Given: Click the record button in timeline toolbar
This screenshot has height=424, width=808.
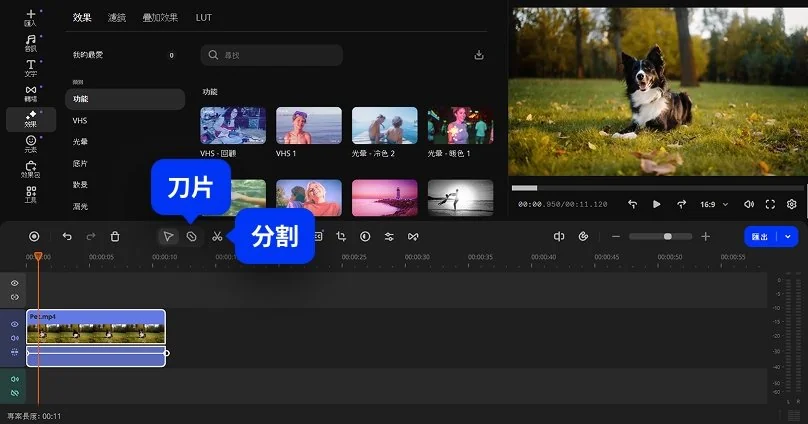Looking at the screenshot, I should (x=34, y=236).
